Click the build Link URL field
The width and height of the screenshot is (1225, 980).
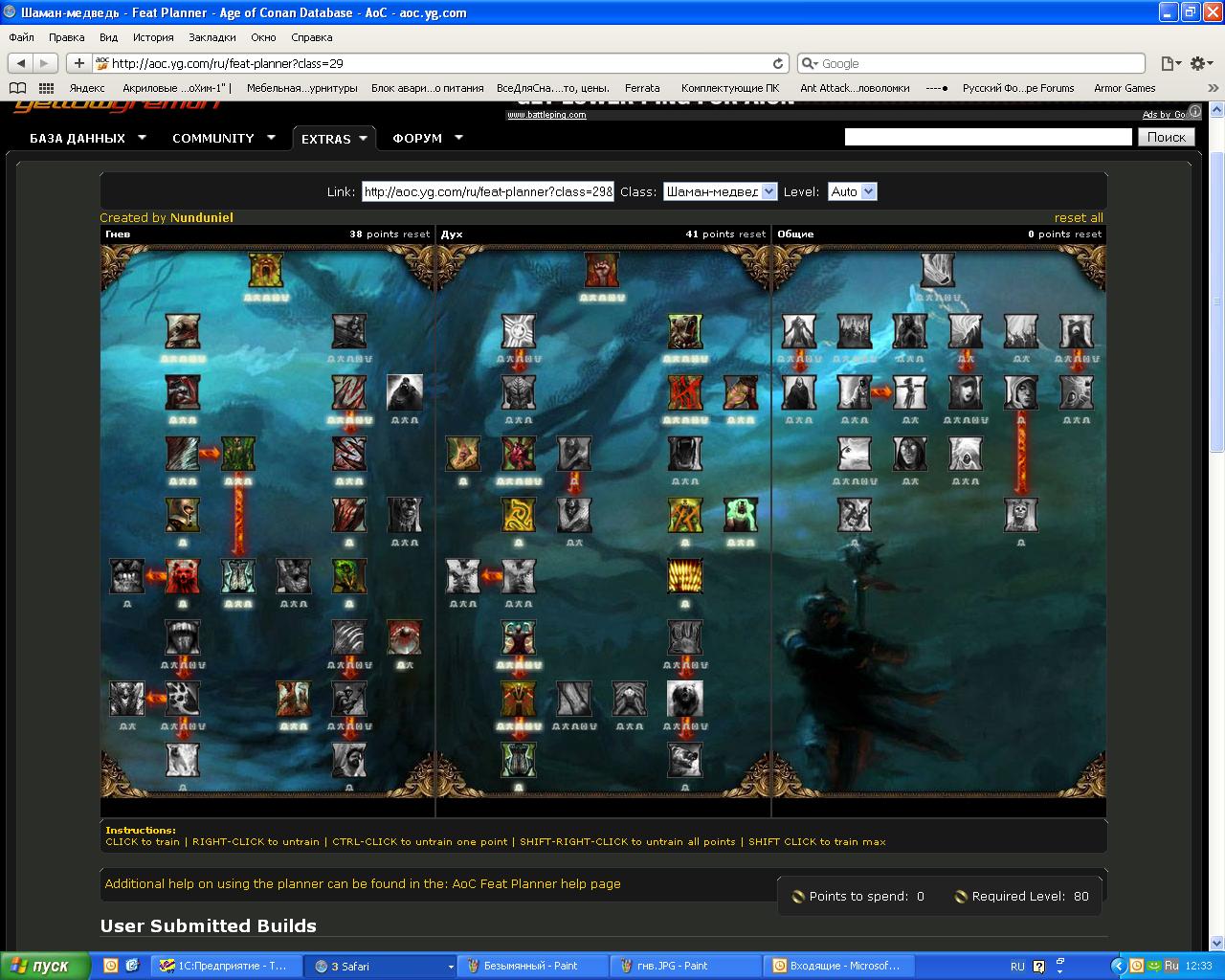[488, 191]
